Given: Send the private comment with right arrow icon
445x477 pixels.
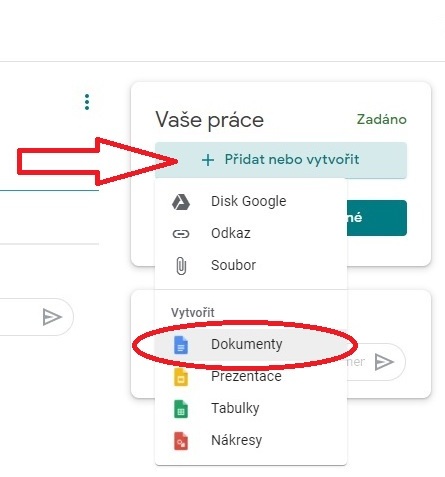Looking at the screenshot, I should click(x=384, y=362).
